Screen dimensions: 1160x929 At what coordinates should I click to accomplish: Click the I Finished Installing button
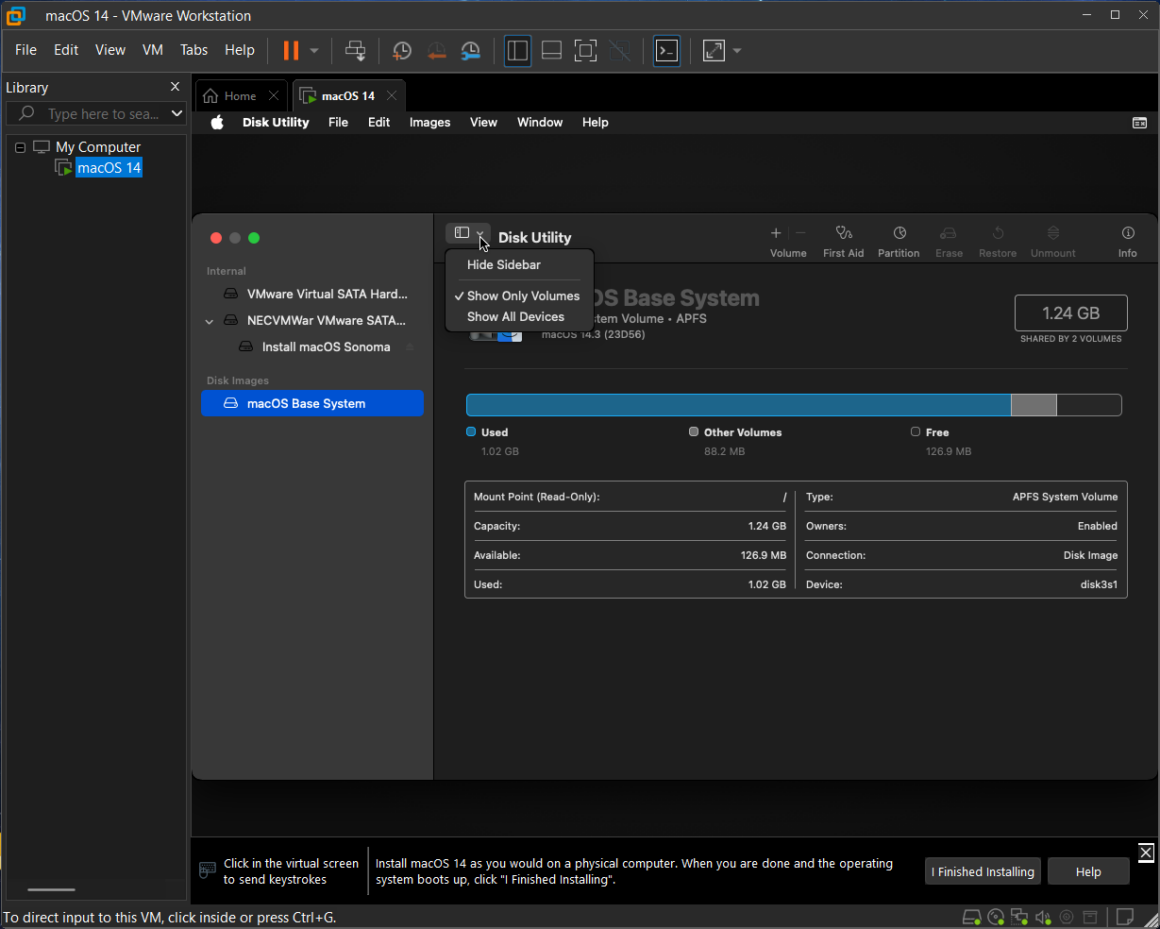pos(982,871)
